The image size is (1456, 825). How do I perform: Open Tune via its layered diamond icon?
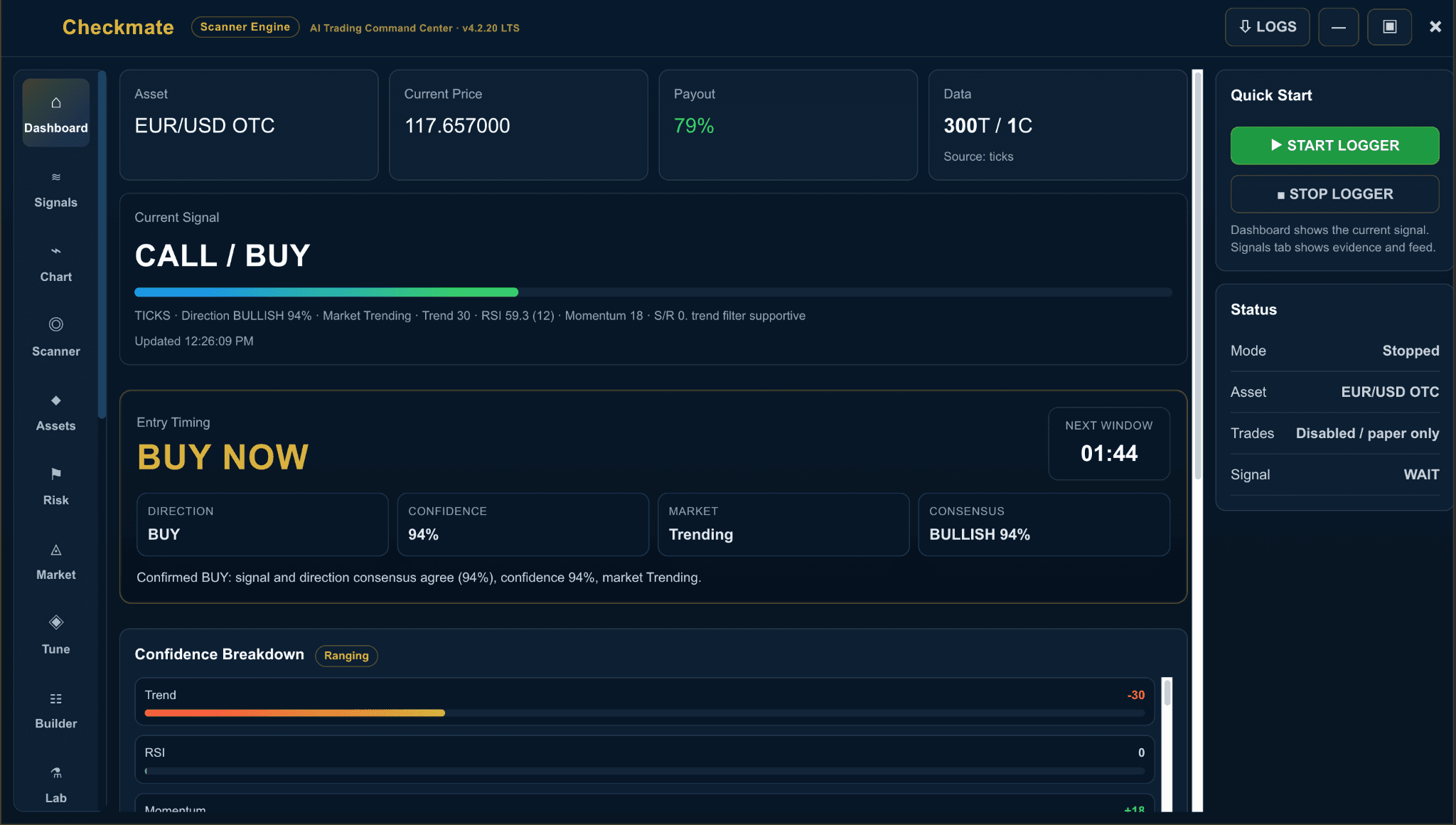56,622
